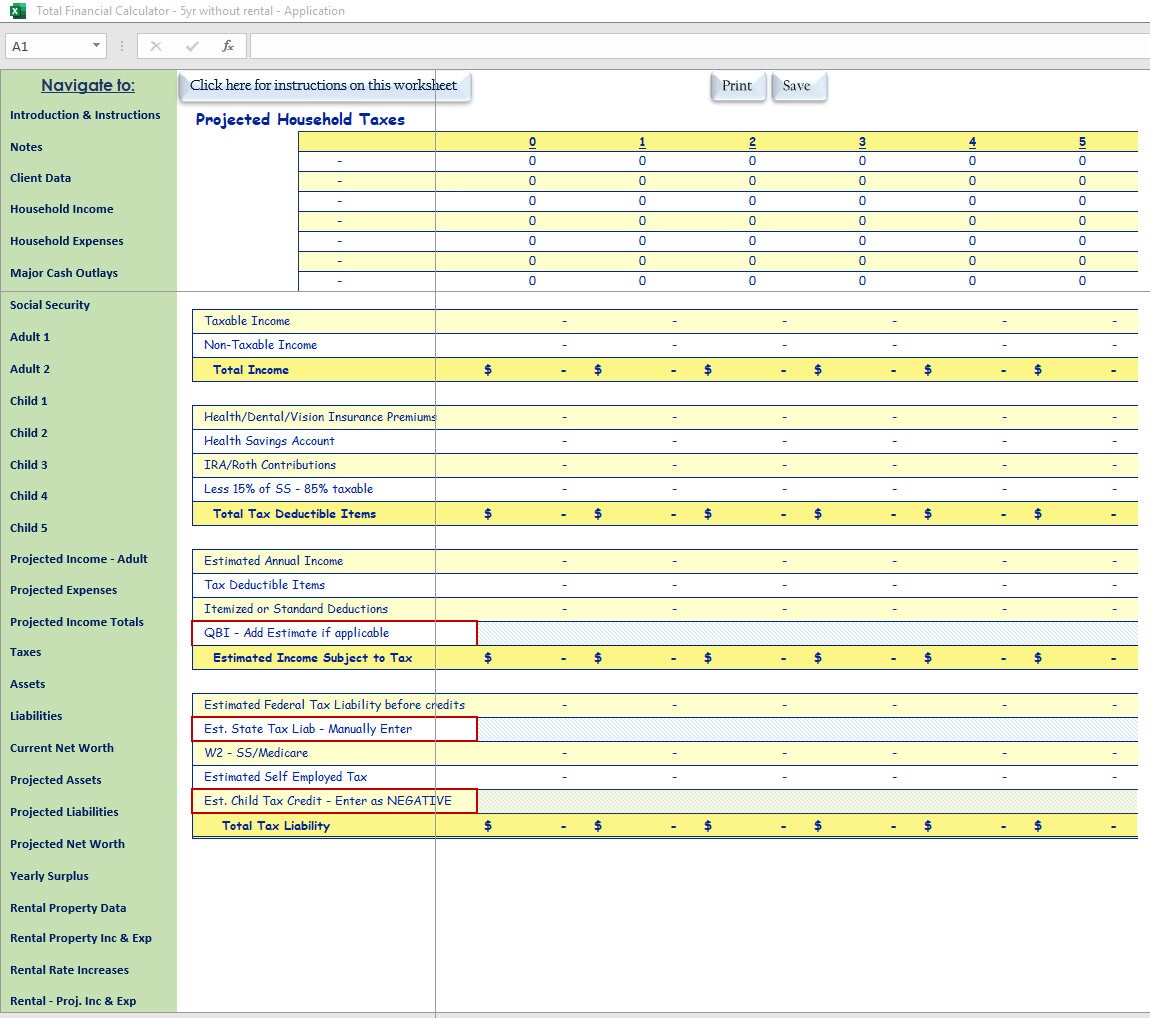Go to the Yearly Surplus section
The width and height of the screenshot is (1150, 1018).
[x=48, y=875]
